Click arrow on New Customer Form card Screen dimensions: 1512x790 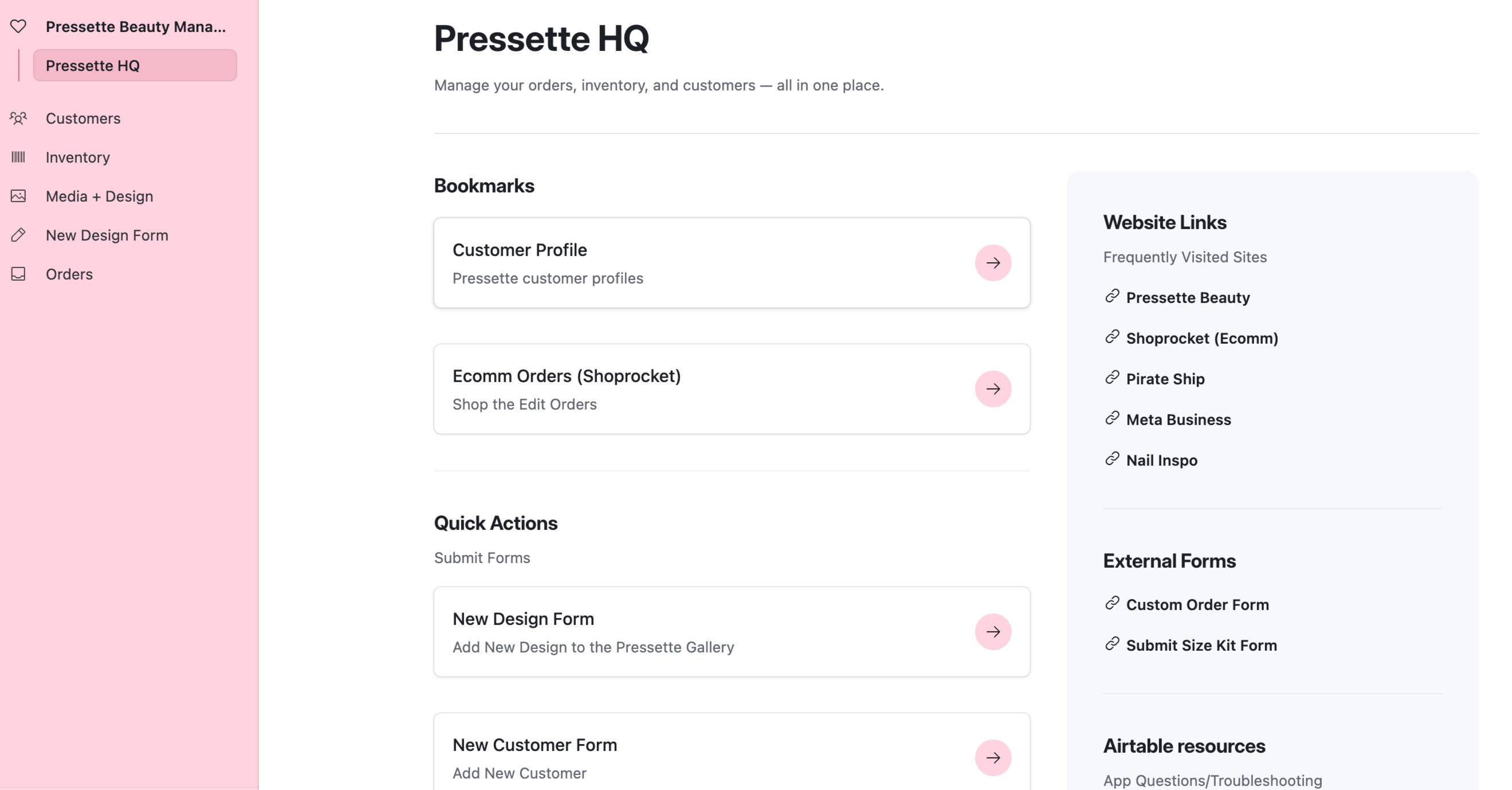pyautogui.click(x=992, y=757)
